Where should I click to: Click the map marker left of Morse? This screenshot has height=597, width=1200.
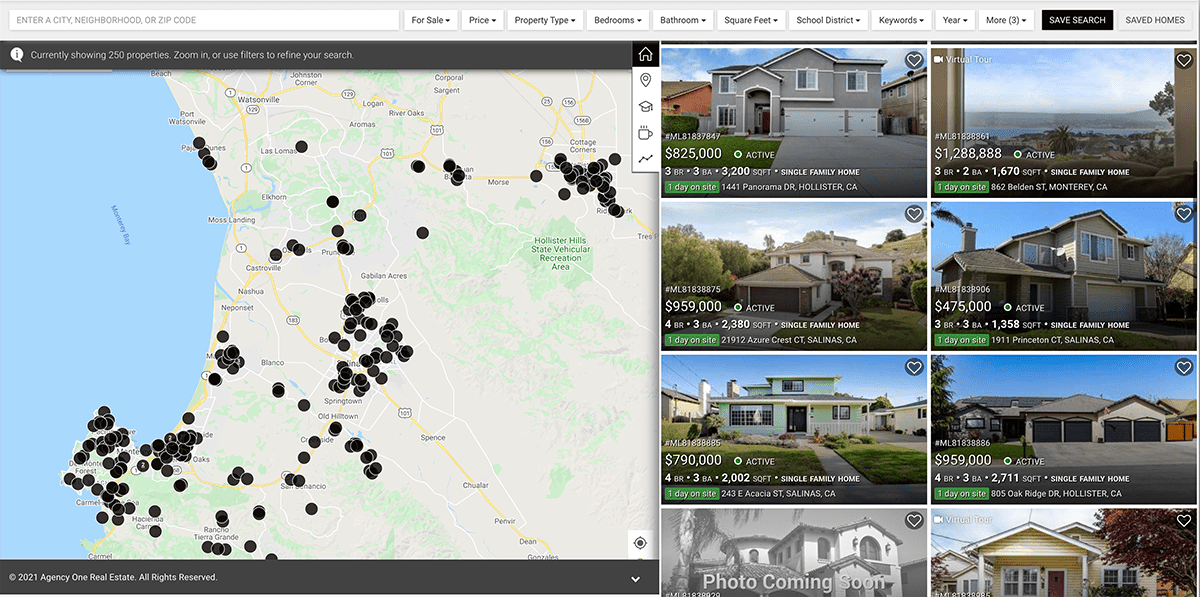(x=459, y=177)
